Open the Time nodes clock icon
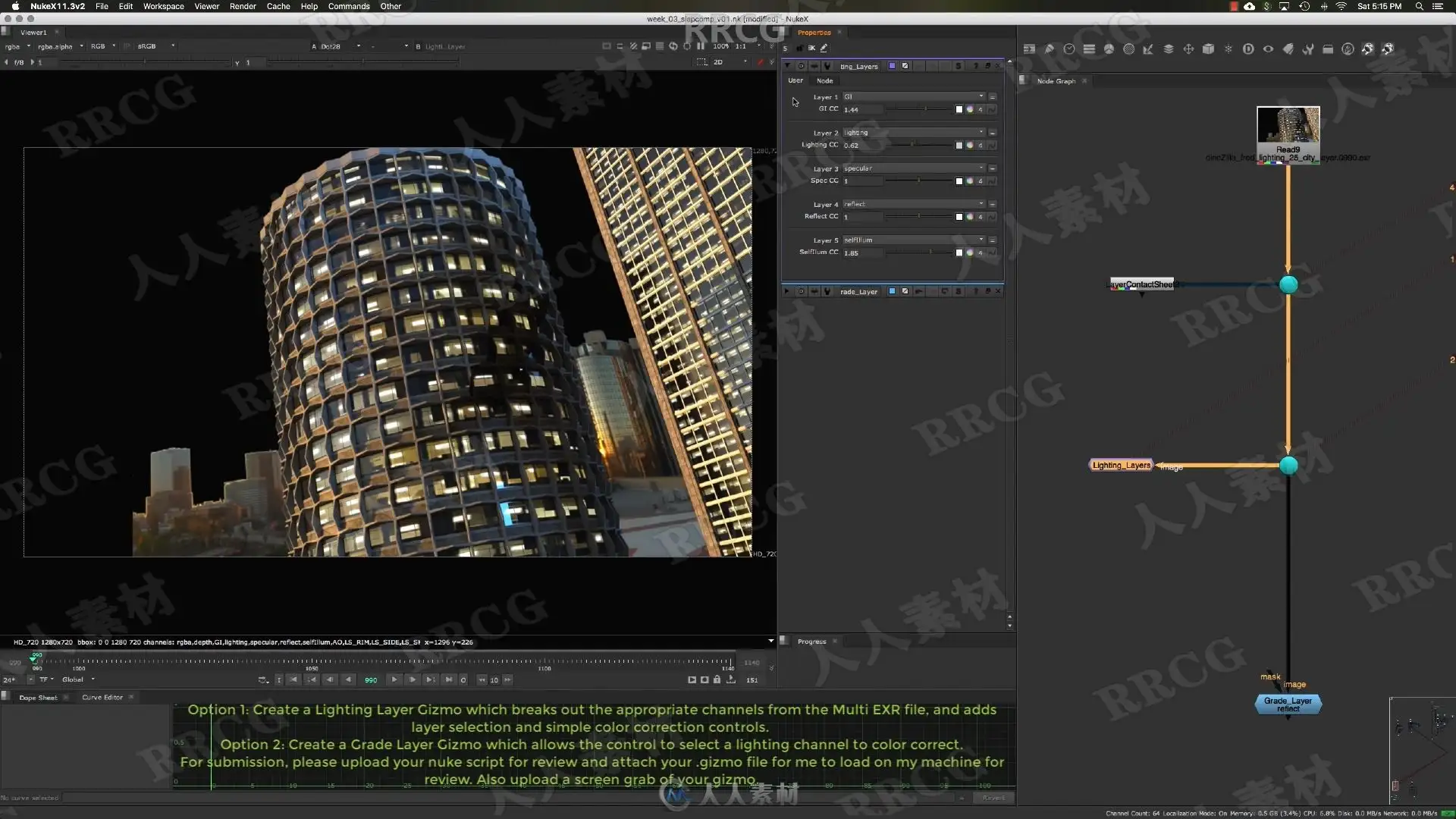 pyautogui.click(x=1069, y=49)
